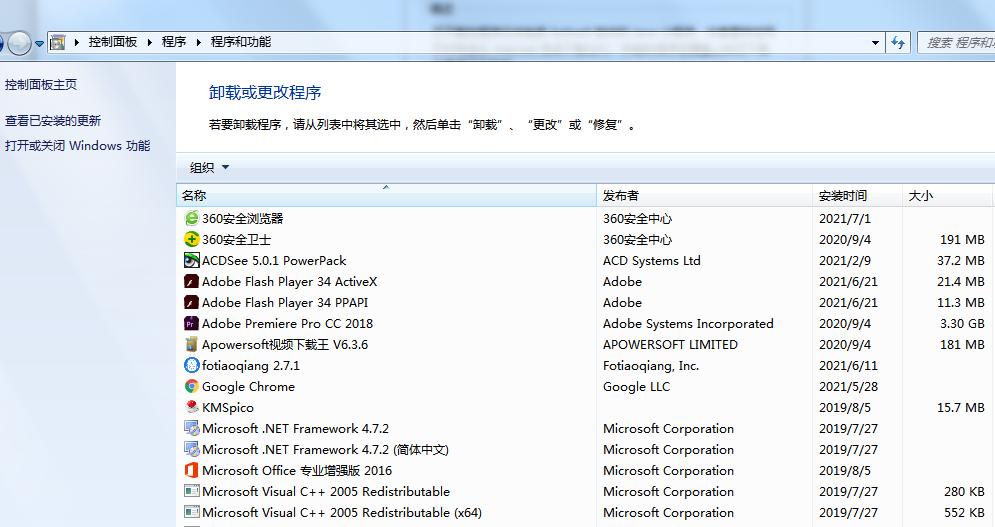995x527 pixels.
Task: Expand the arrow after 控制面板 breadcrumb
Action: [x=150, y=42]
